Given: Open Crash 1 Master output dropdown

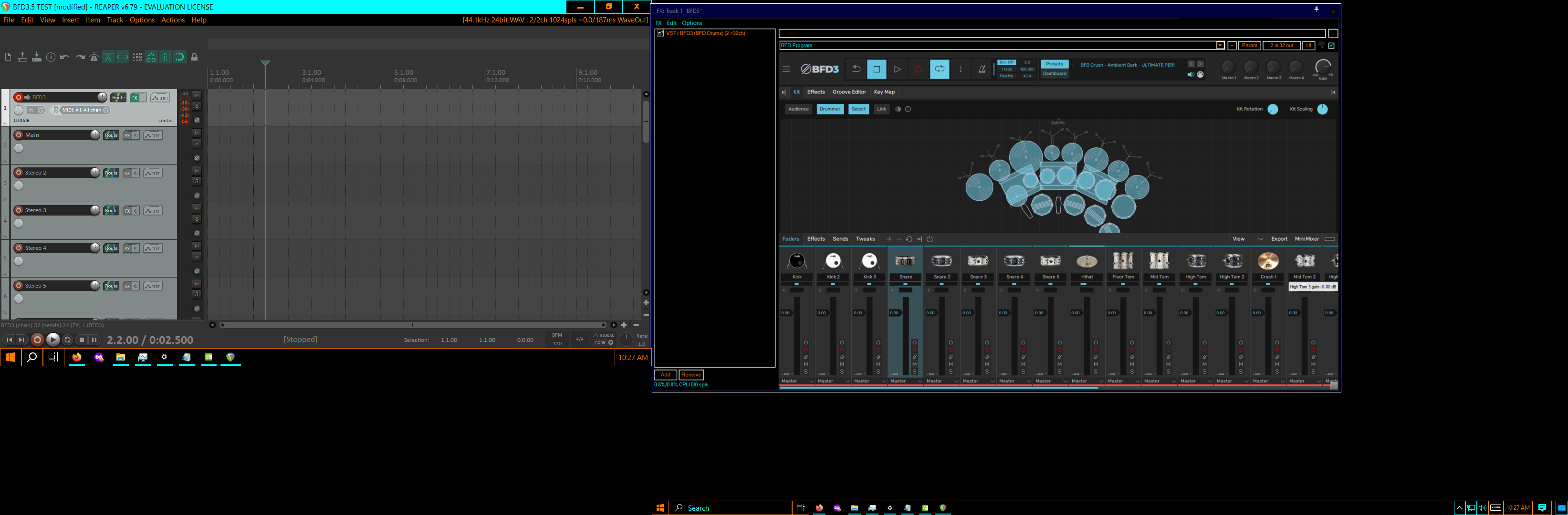Looking at the screenshot, I should tap(1268, 381).
